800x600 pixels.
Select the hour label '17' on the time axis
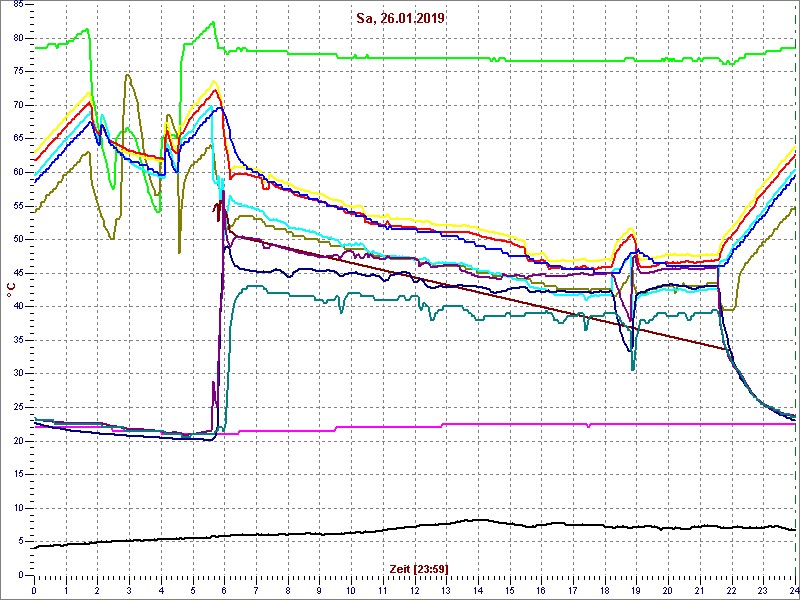pos(573,590)
